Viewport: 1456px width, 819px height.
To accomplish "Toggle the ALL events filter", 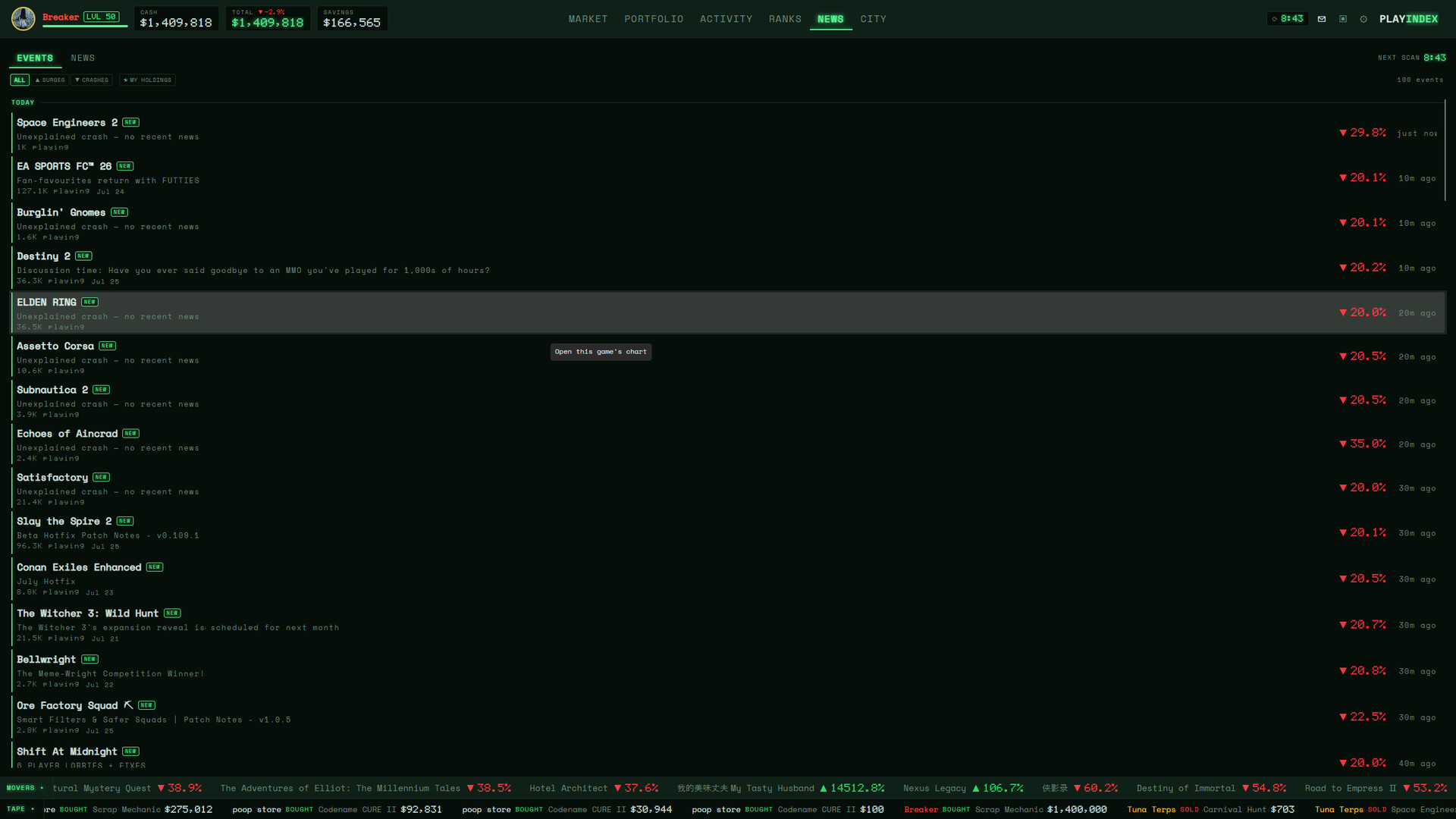I will 20,80.
